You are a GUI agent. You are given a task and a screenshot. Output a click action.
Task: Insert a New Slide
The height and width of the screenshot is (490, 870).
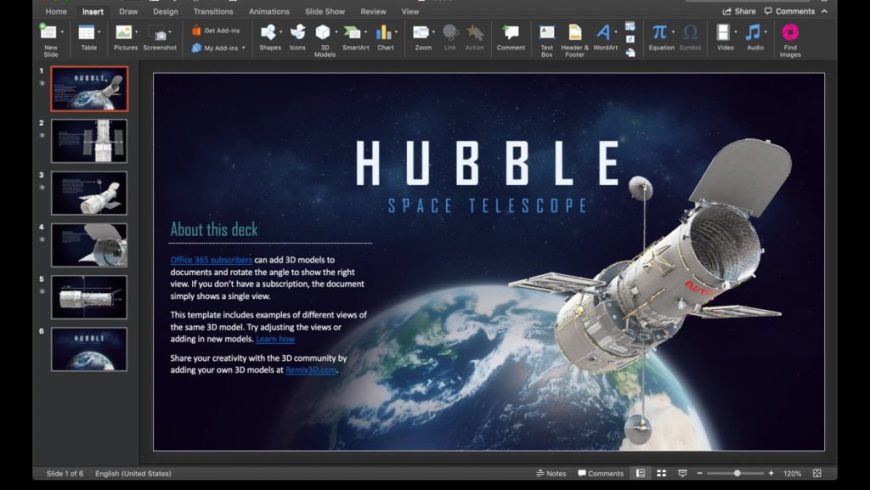point(49,41)
